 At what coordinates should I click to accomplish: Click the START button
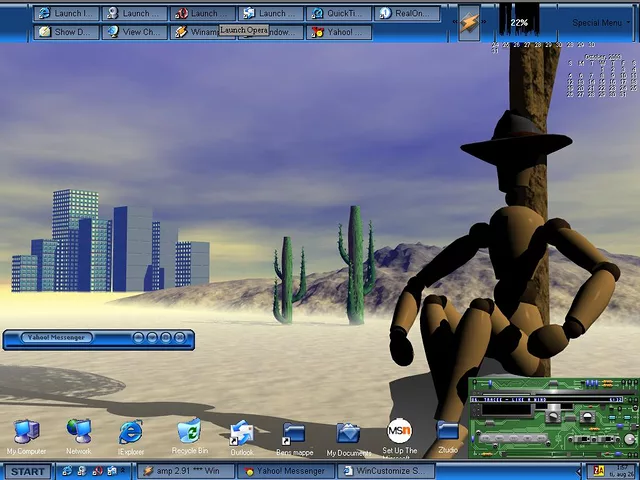pyautogui.click(x=27, y=471)
